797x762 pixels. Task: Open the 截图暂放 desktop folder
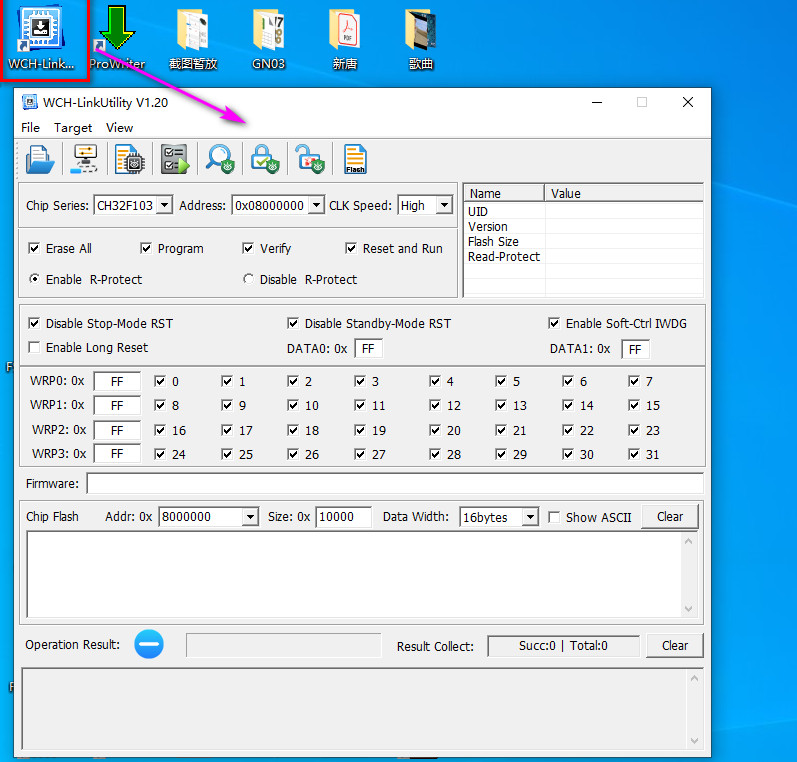coord(193,38)
